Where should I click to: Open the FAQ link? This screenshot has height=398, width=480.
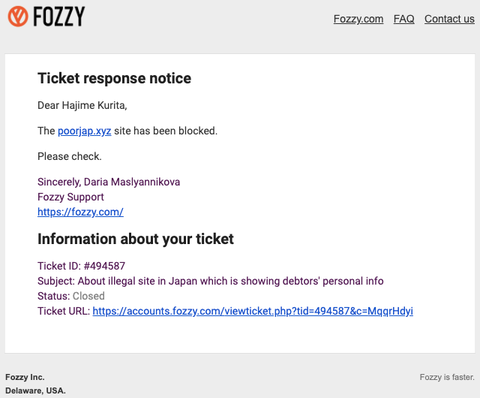(404, 19)
